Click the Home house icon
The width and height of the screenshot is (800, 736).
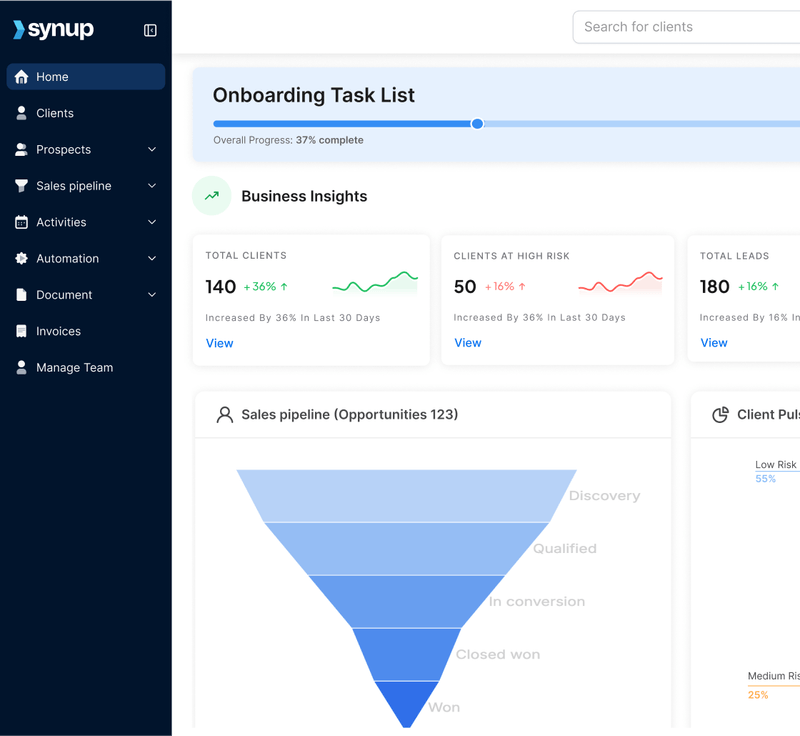pos(22,77)
